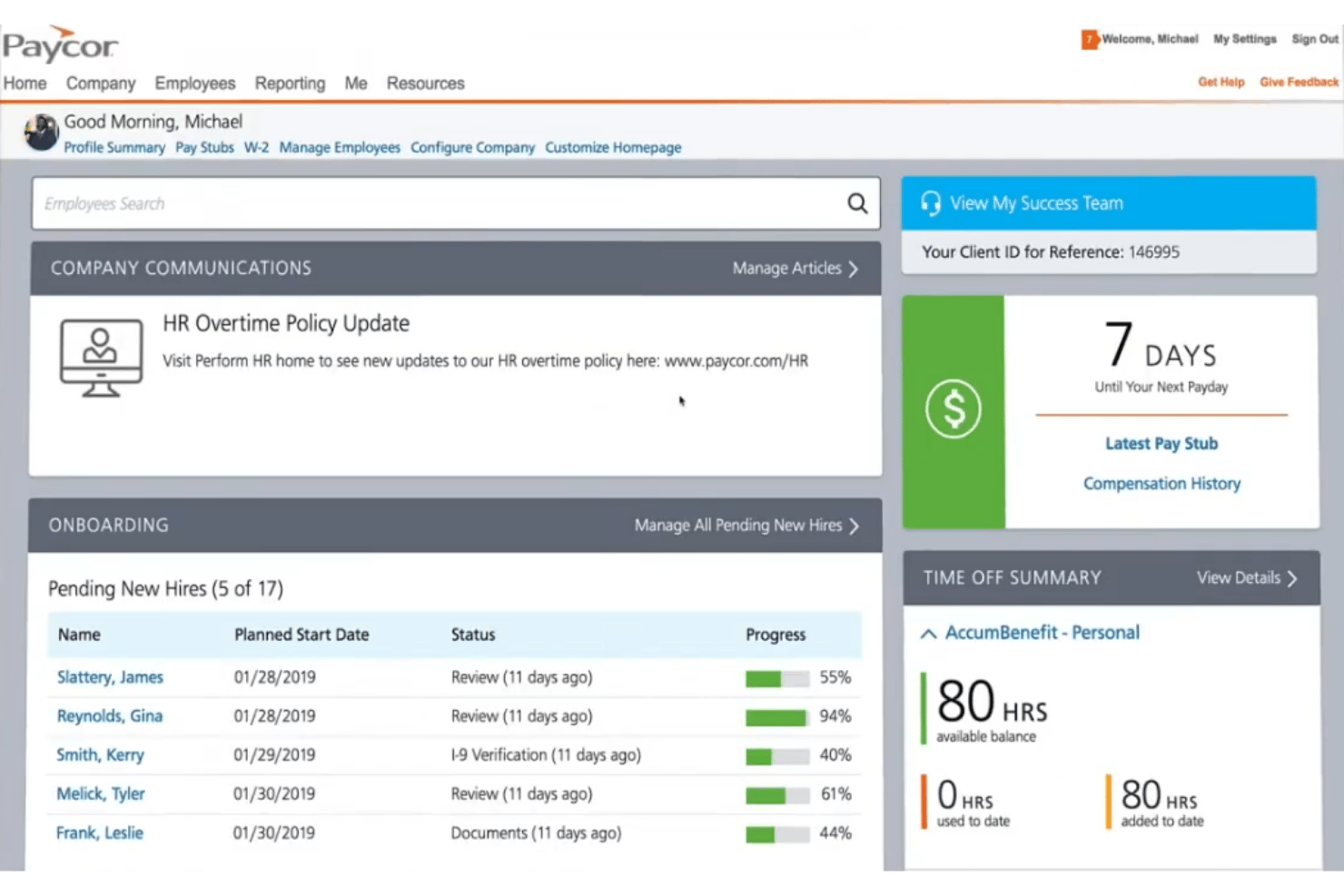Viewport: 1344px width, 896px height.
Task: Open the Resources menu
Action: pos(425,84)
